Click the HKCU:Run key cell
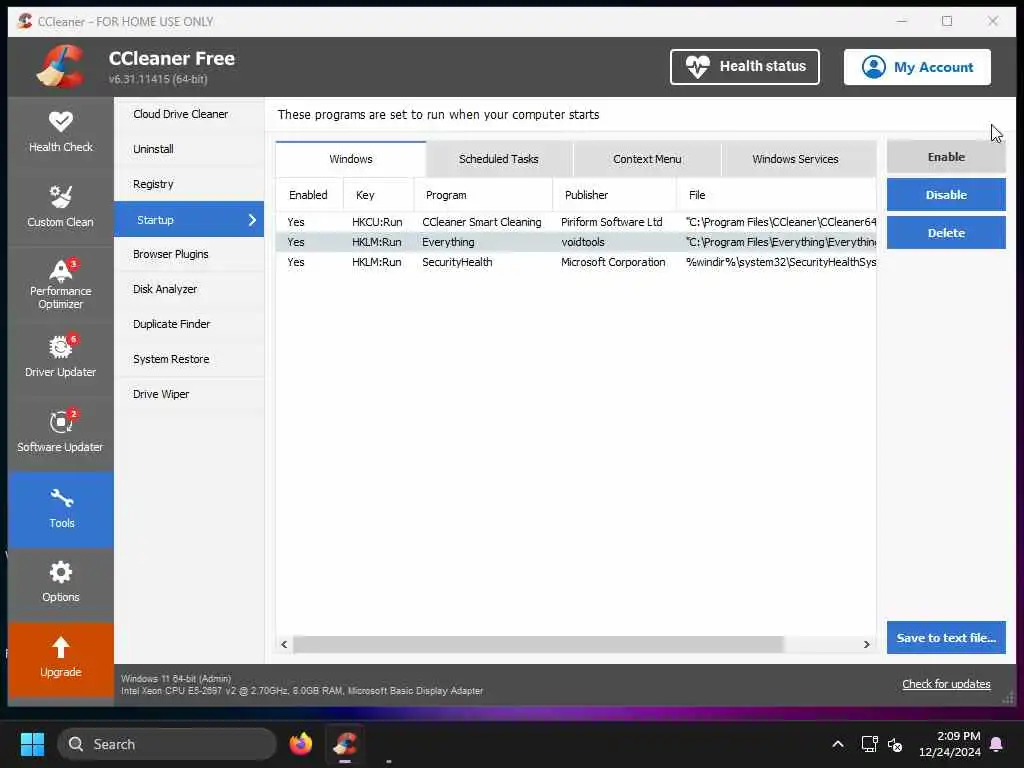This screenshot has height=768, width=1024. click(377, 222)
